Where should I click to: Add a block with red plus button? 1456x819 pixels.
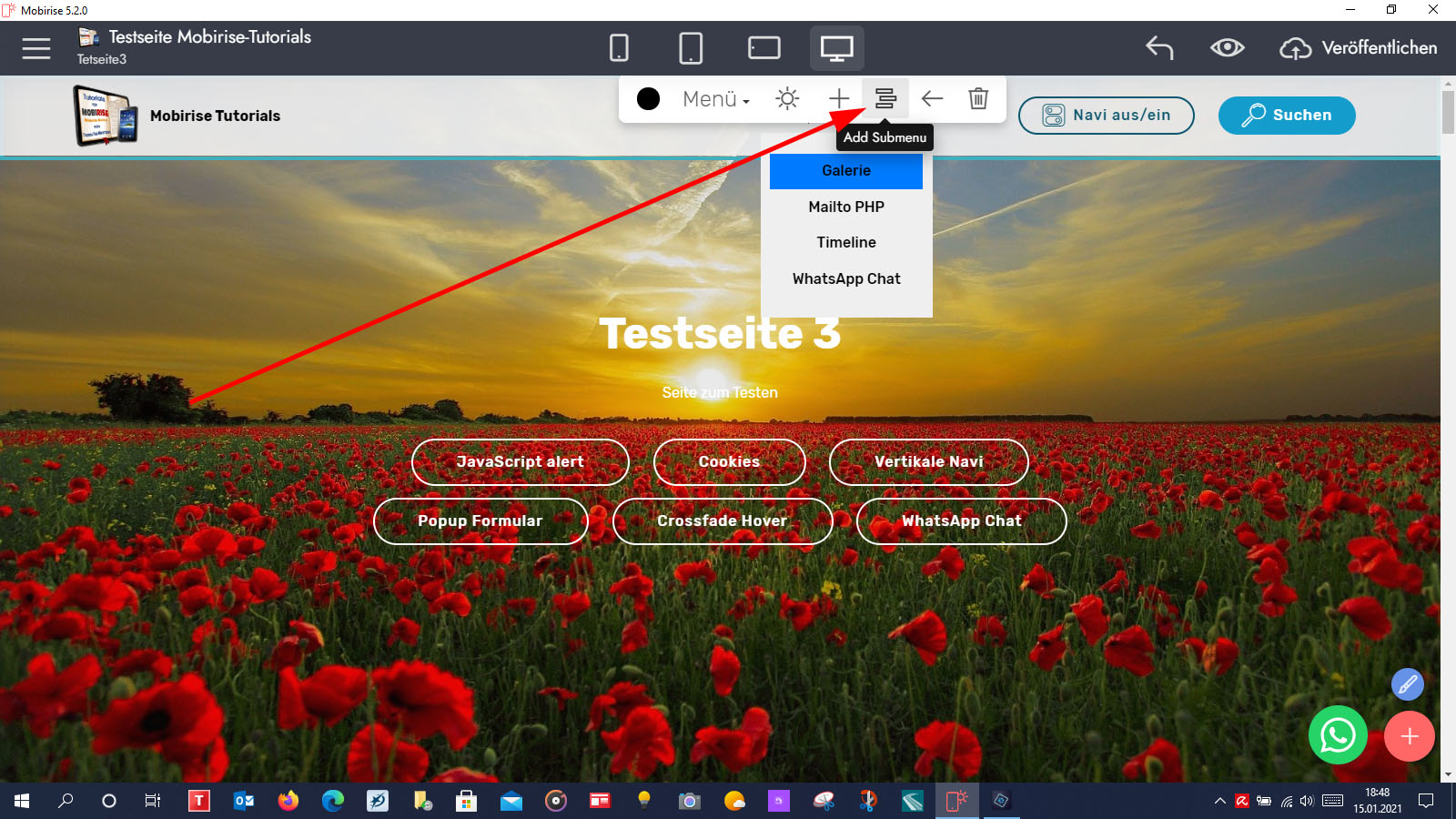click(1409, 736)
